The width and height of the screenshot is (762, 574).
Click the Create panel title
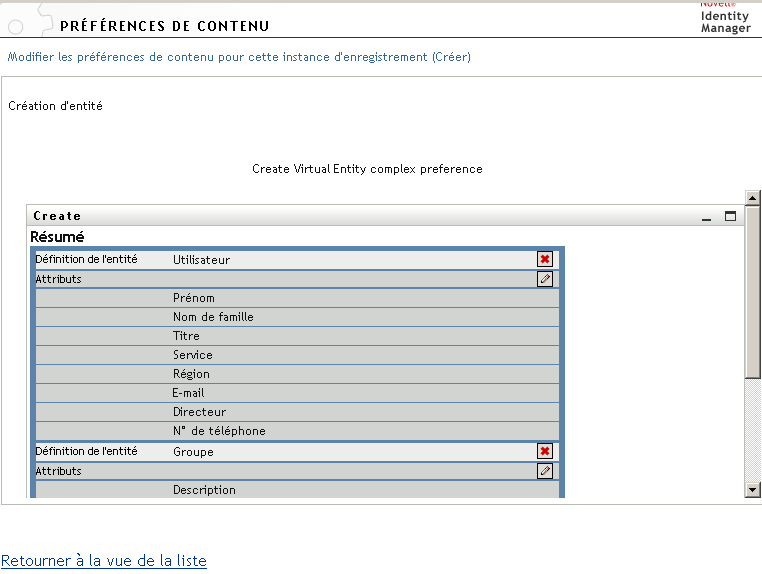[x=57, y=216]
